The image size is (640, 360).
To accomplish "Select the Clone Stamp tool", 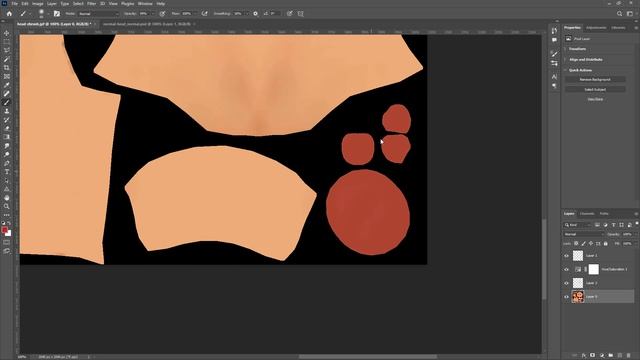I will click(7, 111).
